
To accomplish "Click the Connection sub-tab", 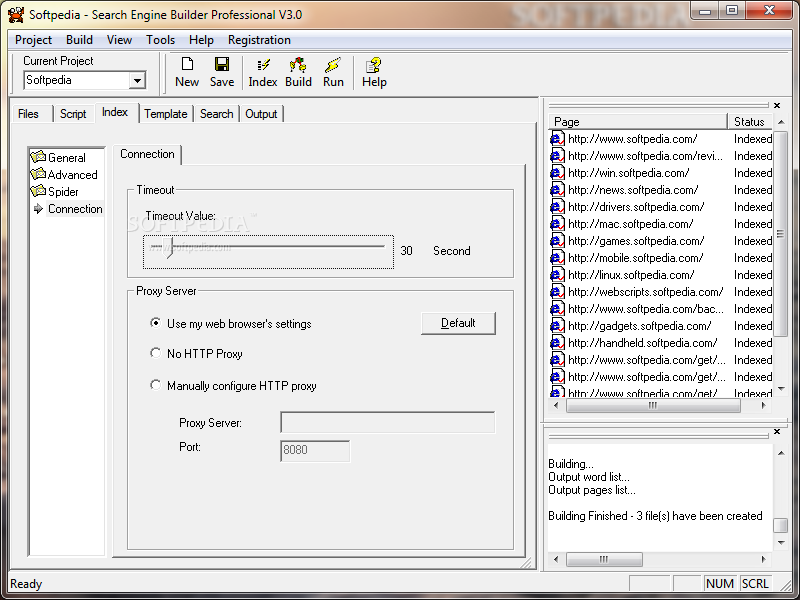I will (x=147, y=154).
